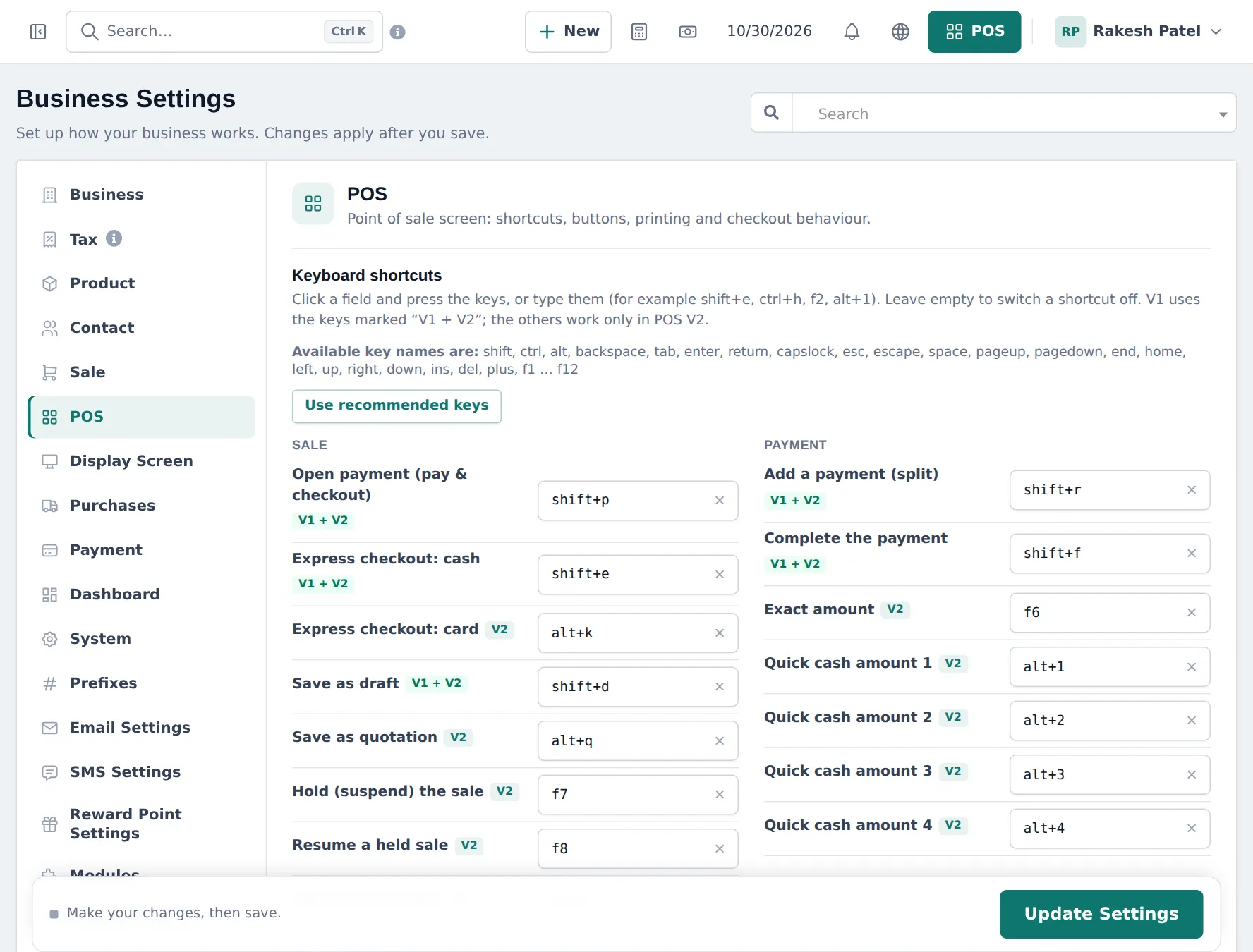
Task: Click the POS section header icon
Action: pos(313,204)
